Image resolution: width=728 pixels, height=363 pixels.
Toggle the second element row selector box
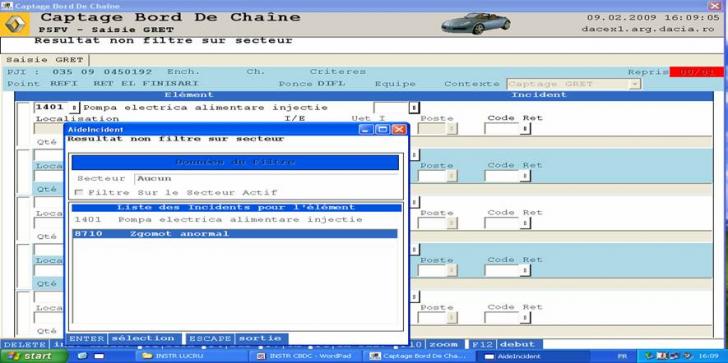click(x=24, y=172)
